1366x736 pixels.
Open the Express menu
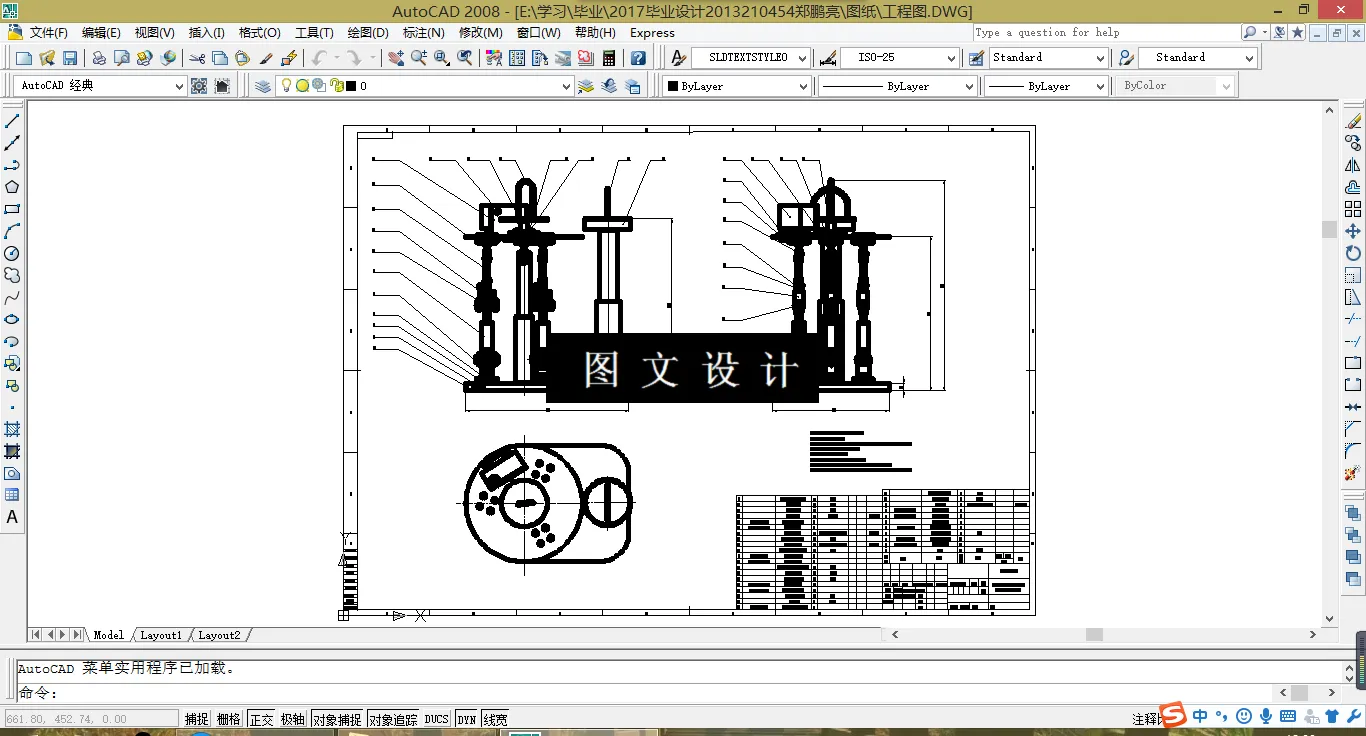tap(652, 33)
